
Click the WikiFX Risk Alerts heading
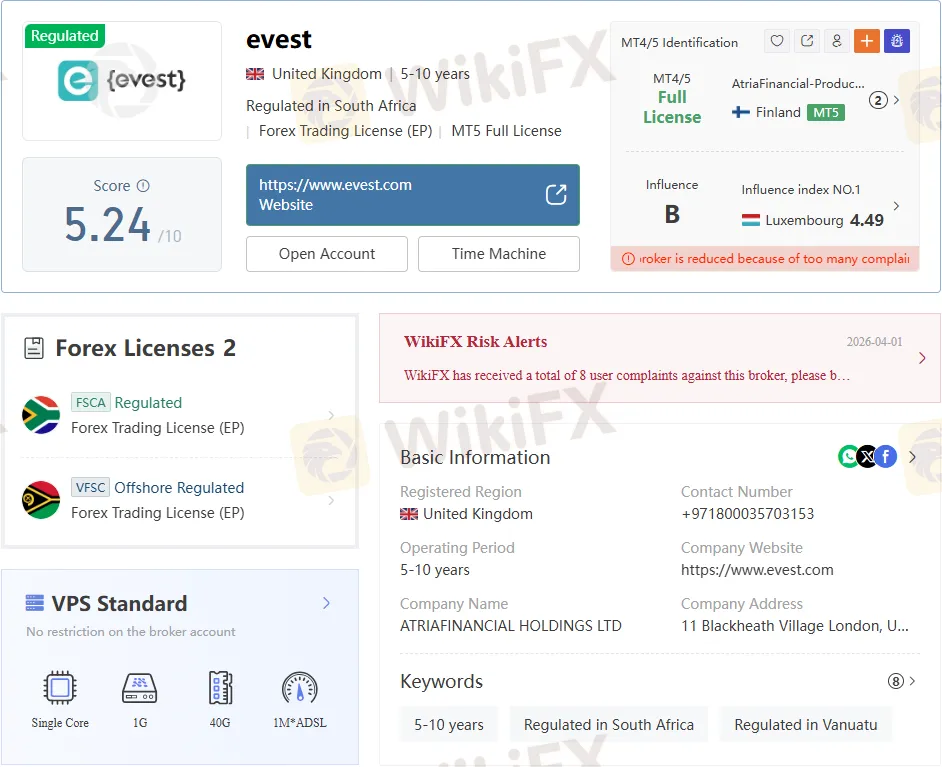click(475, 341)
